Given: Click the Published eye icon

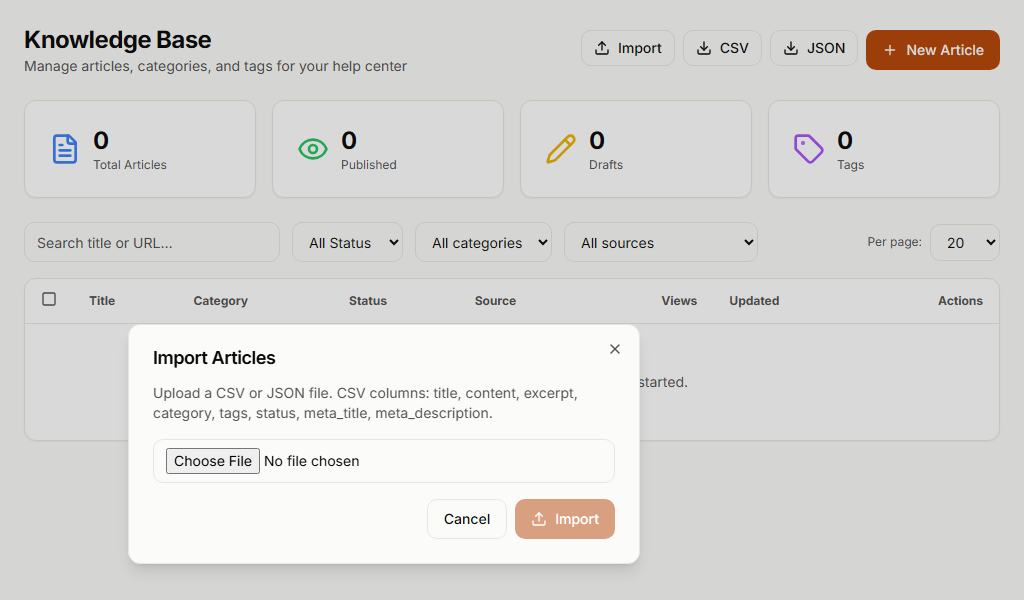Looking at the screenshot, I should (x=313, y=150).
